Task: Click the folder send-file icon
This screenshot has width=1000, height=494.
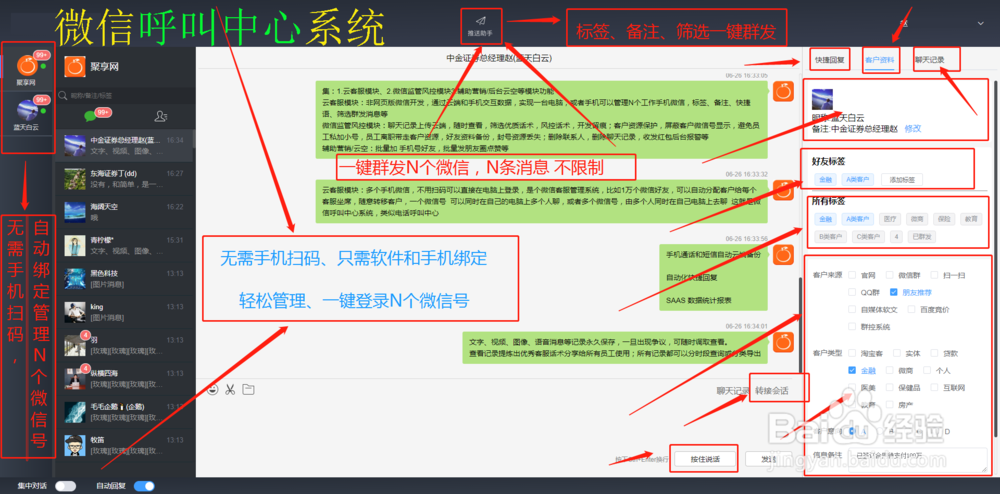Action: 248,389
